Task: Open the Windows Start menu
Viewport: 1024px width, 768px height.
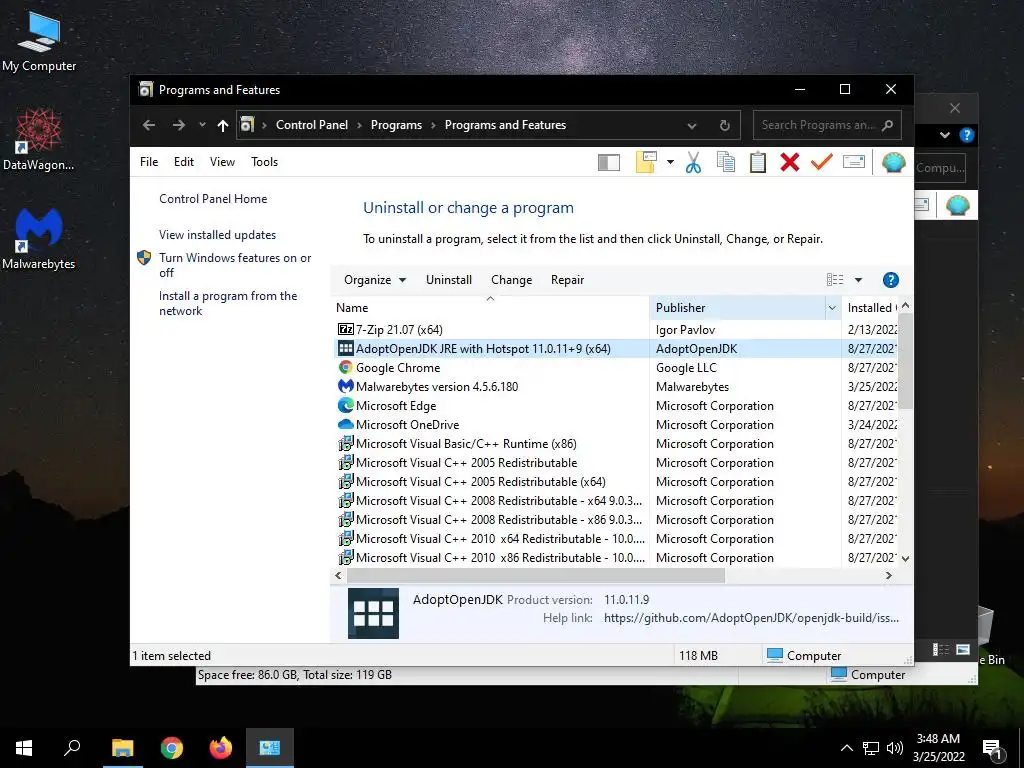Action: (24, 748)
